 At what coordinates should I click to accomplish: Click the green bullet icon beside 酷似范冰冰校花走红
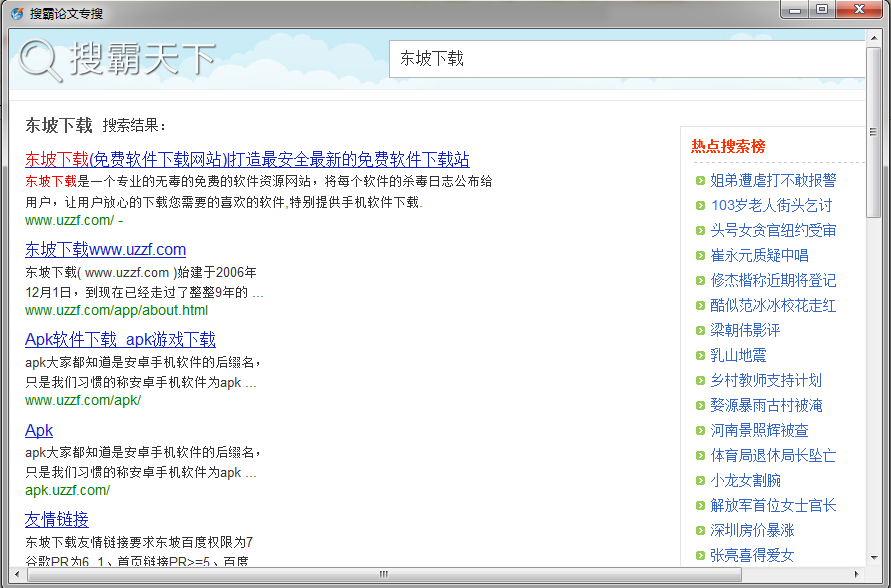click(700, 306)
